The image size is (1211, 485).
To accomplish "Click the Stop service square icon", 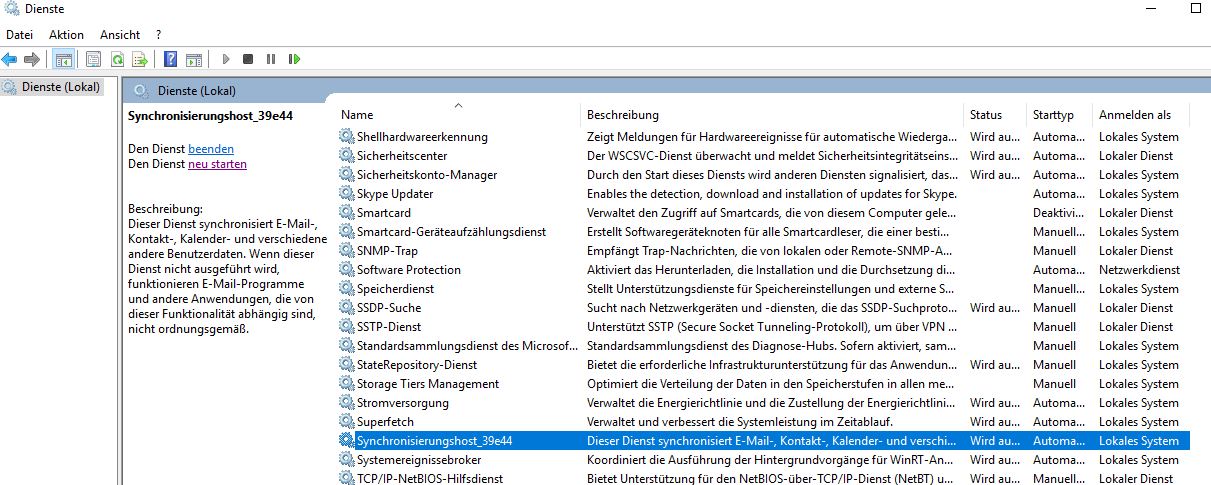I will [248, 59].
